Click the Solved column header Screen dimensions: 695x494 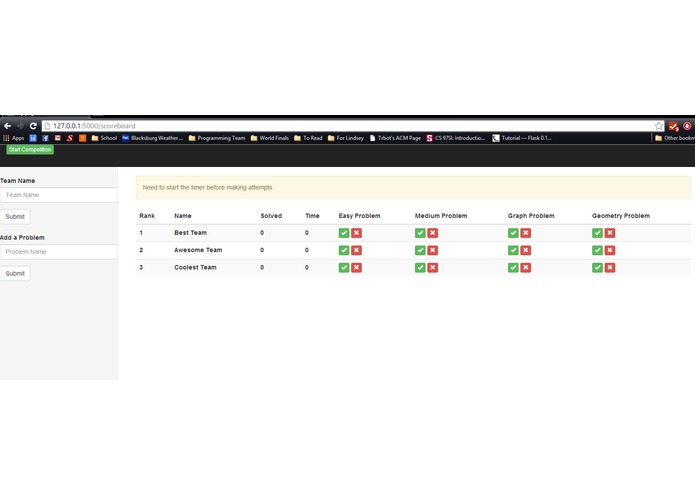point(271,216)
